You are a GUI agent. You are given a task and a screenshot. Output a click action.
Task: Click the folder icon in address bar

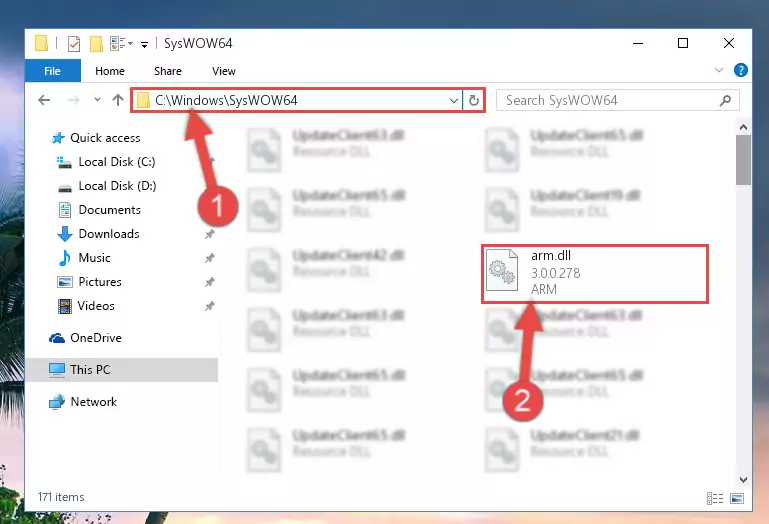(143, 101)
